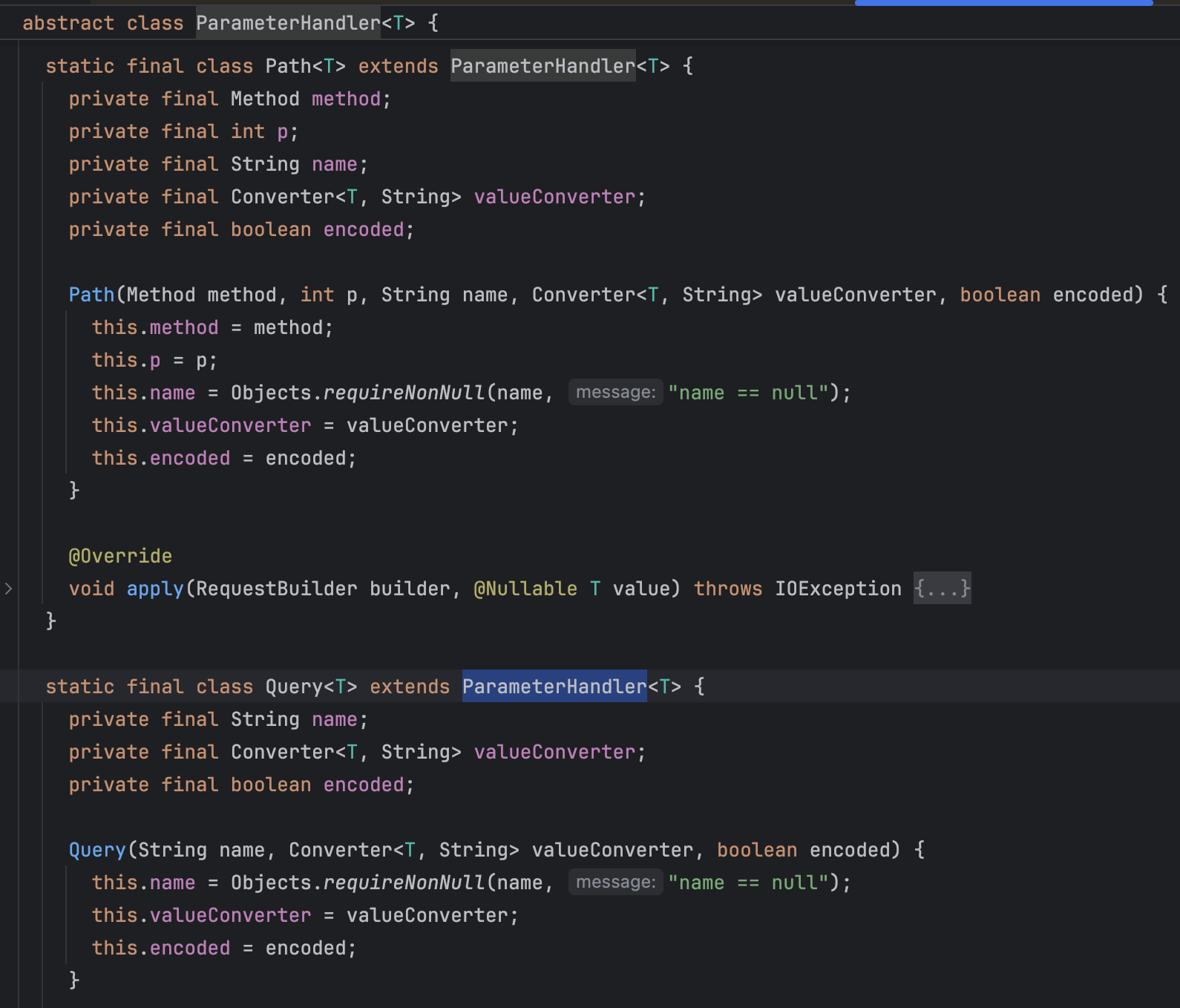Click "this.p = p;" assignment line
1180x1008 pixels.
[155, 360]
